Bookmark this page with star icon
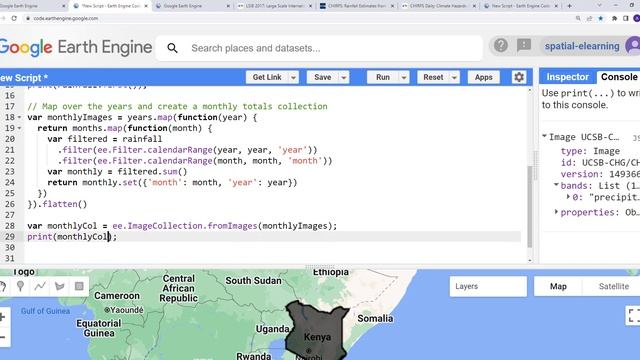Image resolution: width=640 pixels, height=360 pixels. click(x=601, y=18)
